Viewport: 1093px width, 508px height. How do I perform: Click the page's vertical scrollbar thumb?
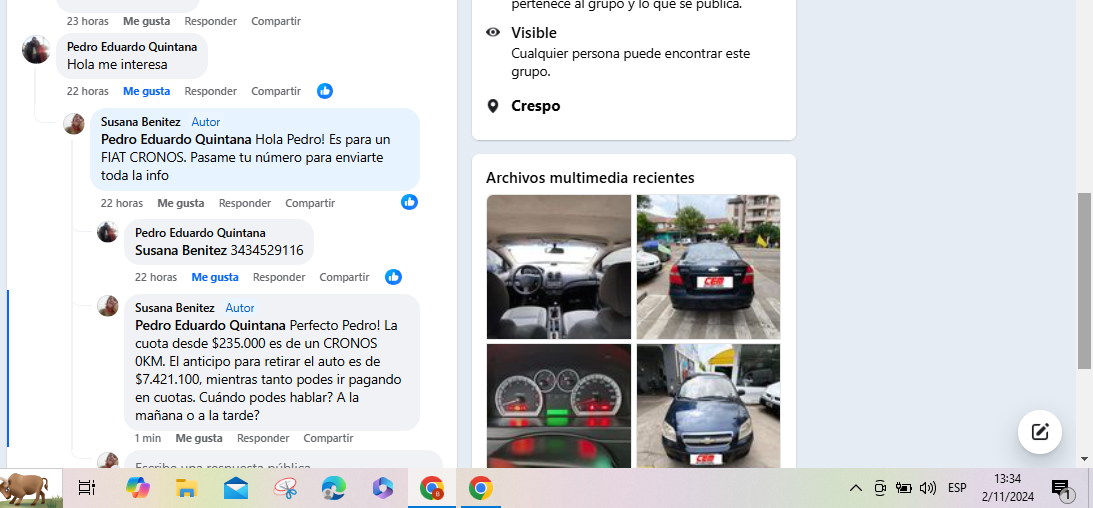coord(1084,280)
